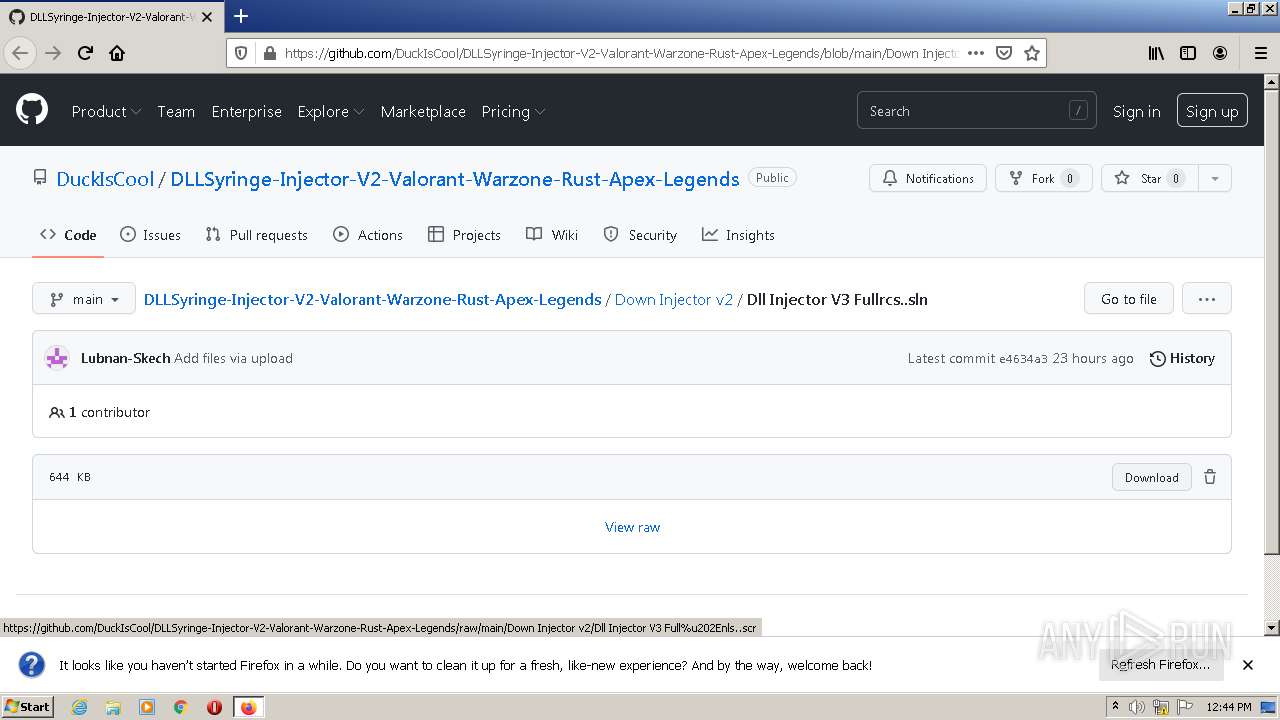Open the Security tab
The height and width of the screenshot is (720, 1280).
point(640,235)
